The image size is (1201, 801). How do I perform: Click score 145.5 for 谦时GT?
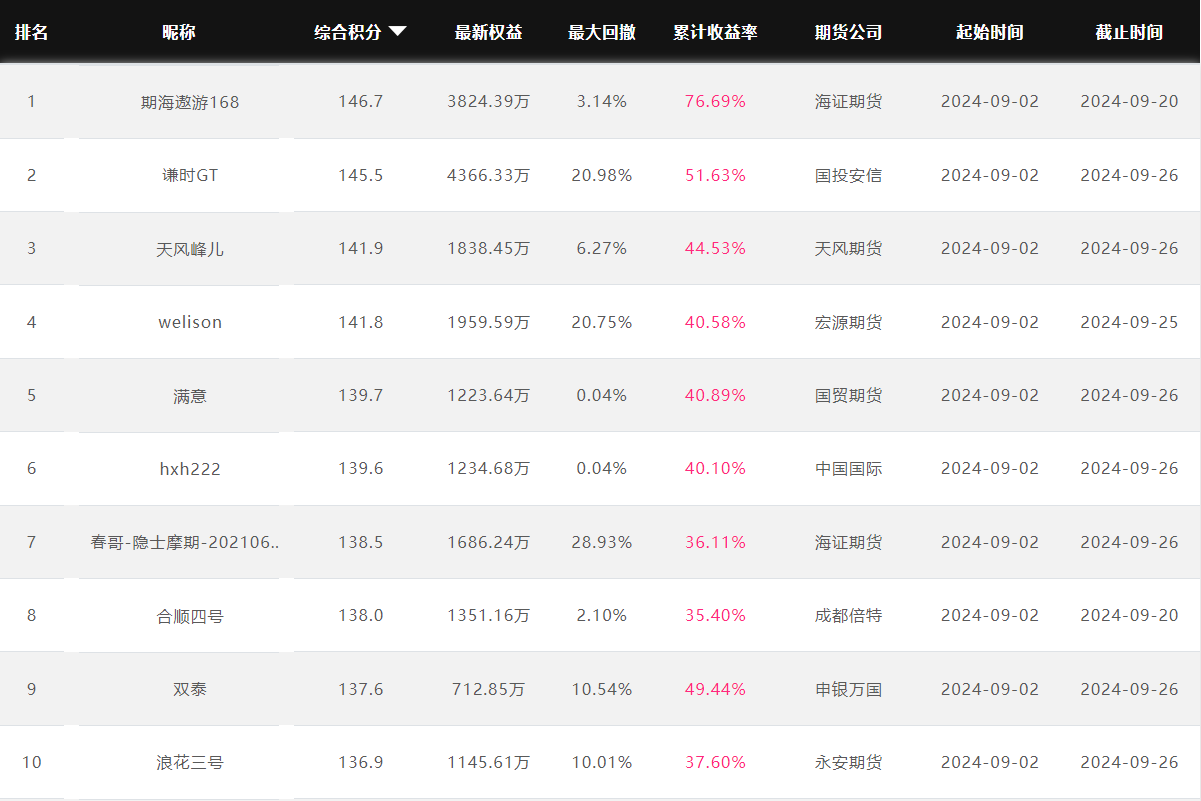tap(360, 175)
